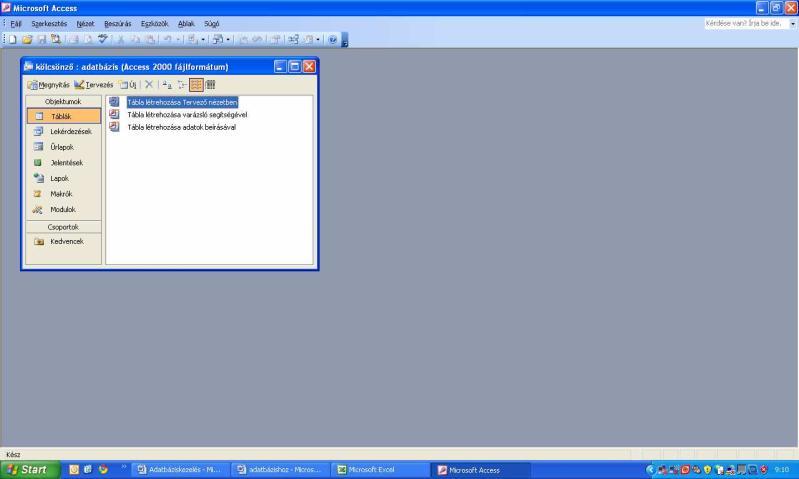Expand the toolbar options chevron
The width and height of the screenshot is (799, 479).
click(x=344, y=40)
